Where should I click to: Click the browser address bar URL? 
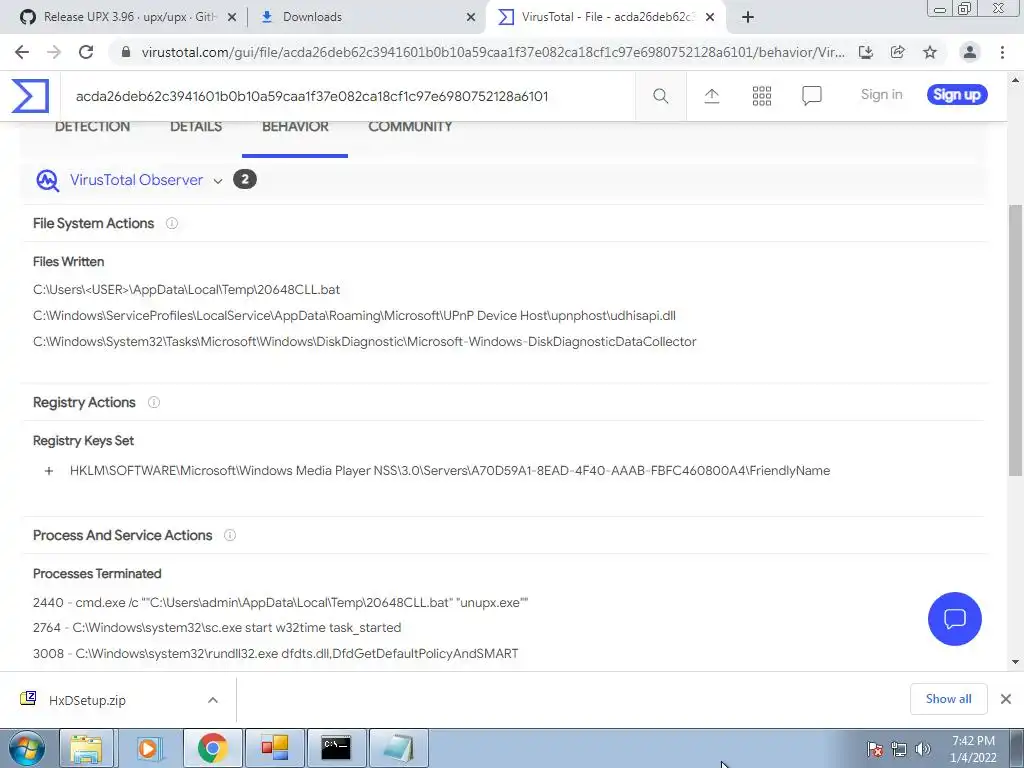click(x=493, y=52)
